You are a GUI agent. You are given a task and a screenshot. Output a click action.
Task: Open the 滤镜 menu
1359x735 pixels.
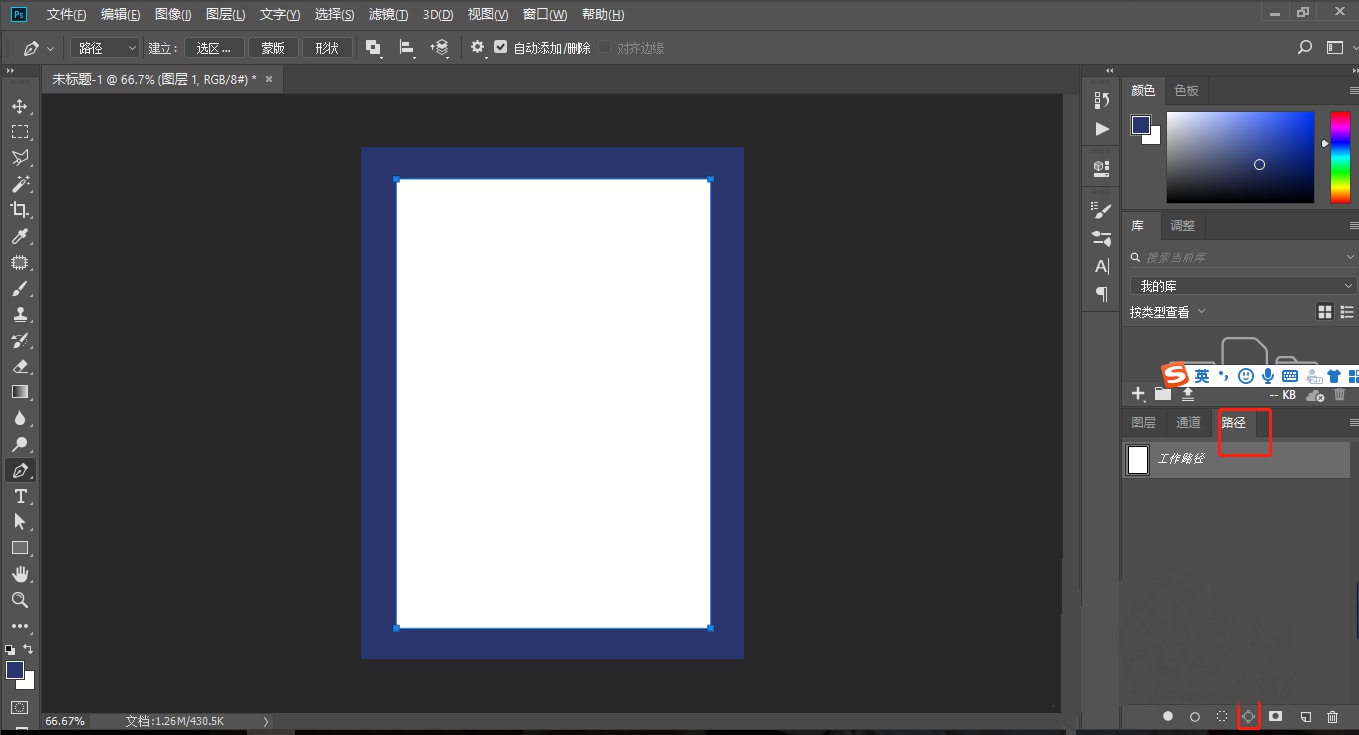[x=387, y=14]
